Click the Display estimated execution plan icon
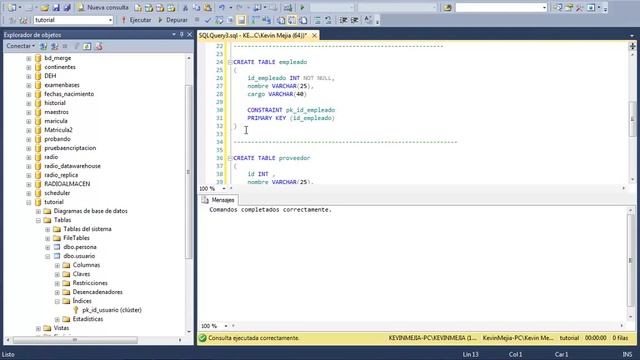 tap(219, 20)
